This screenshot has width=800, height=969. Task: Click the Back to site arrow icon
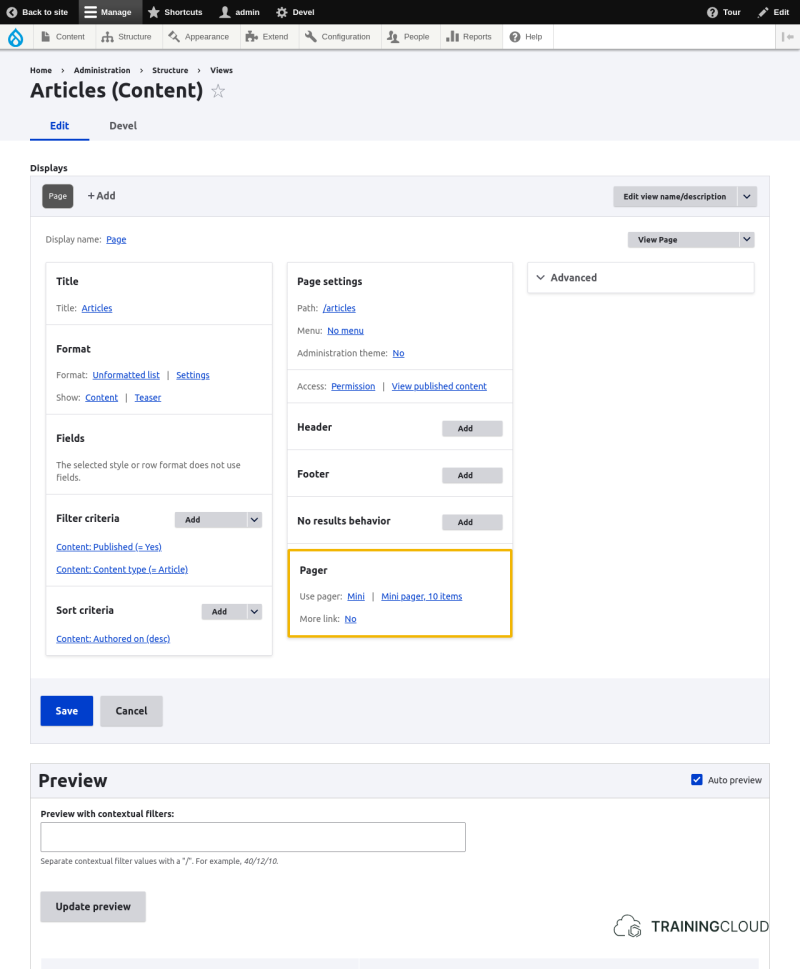coord(12,12)
